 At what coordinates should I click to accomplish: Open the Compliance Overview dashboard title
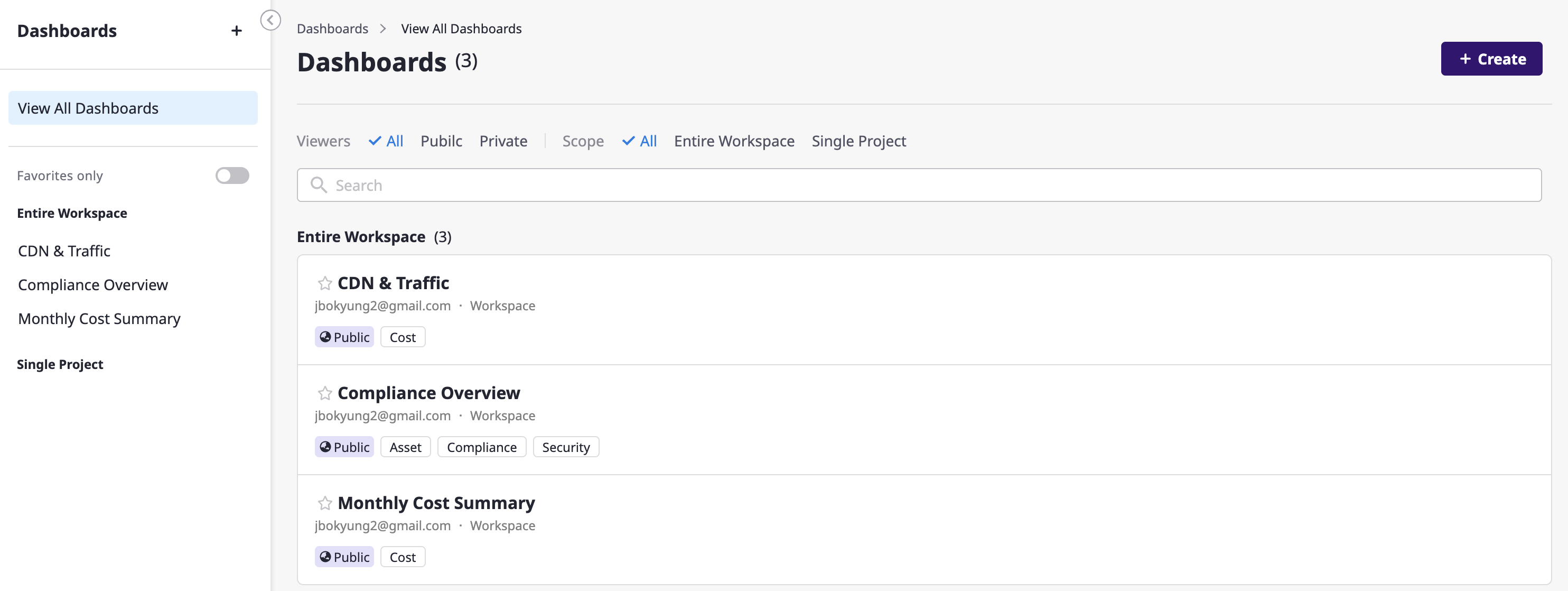428,393
